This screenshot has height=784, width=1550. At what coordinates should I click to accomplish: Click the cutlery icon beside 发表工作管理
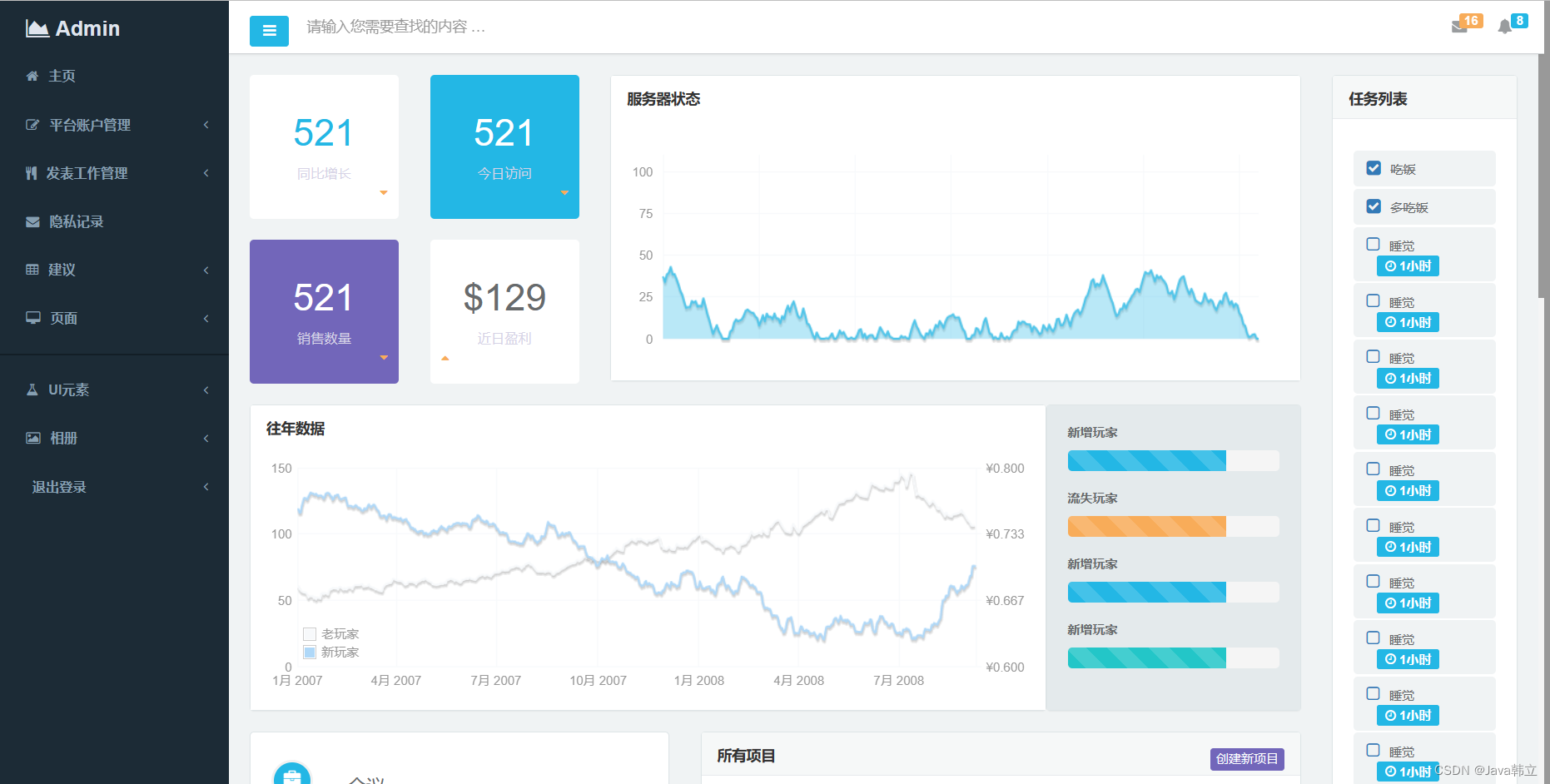pyautogui.click(x=32, y=173)
